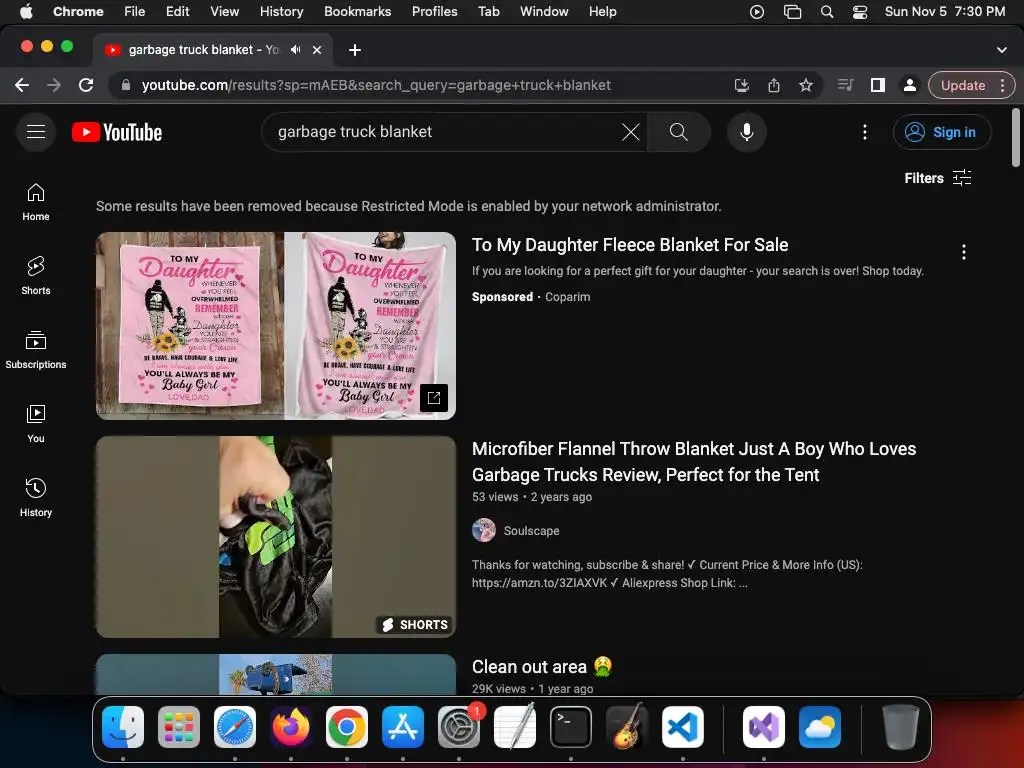Open a new Chrome tab
The width and height of the screenshot is (1024, 768).
[x=355, y=50]
